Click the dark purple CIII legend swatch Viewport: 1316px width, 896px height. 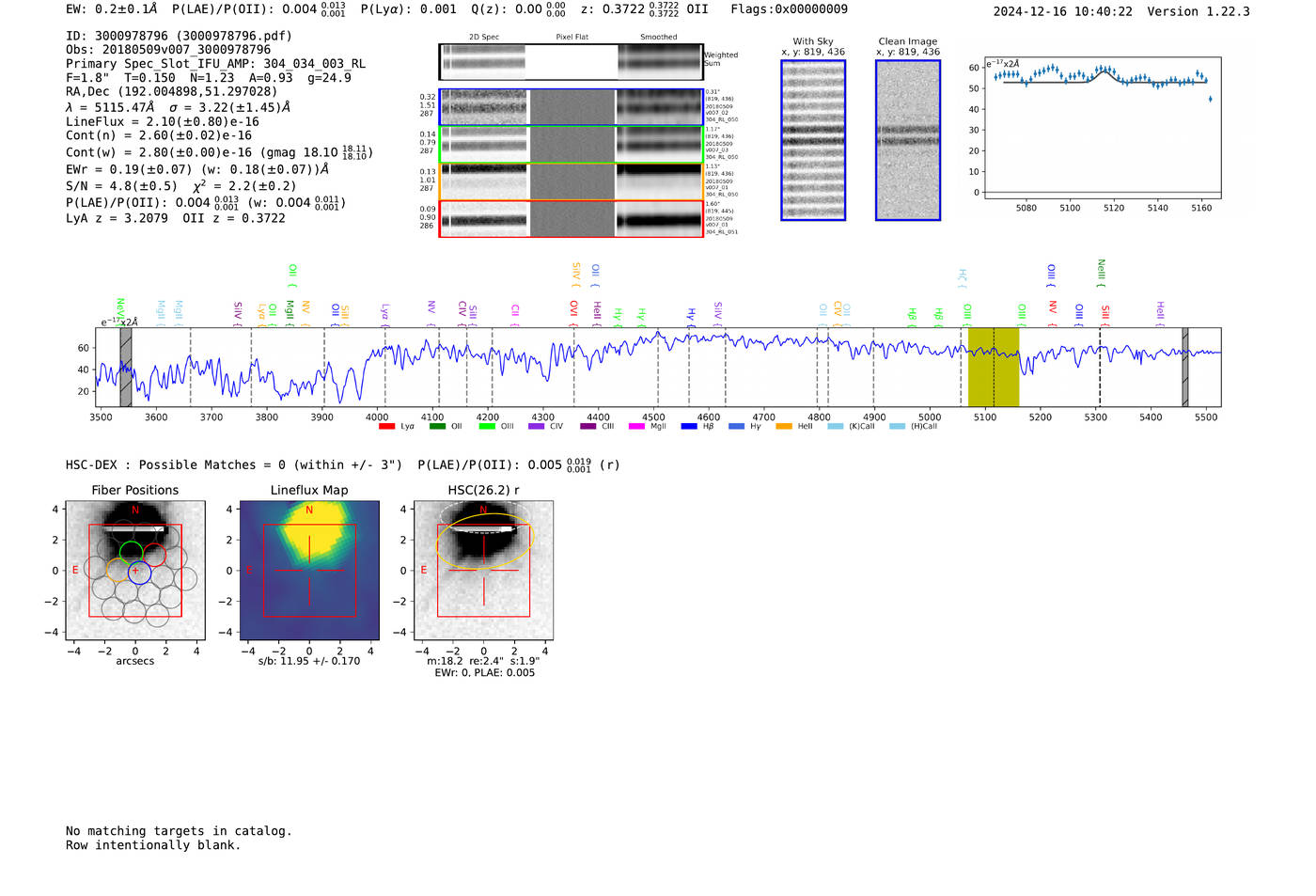pos(588,427)
